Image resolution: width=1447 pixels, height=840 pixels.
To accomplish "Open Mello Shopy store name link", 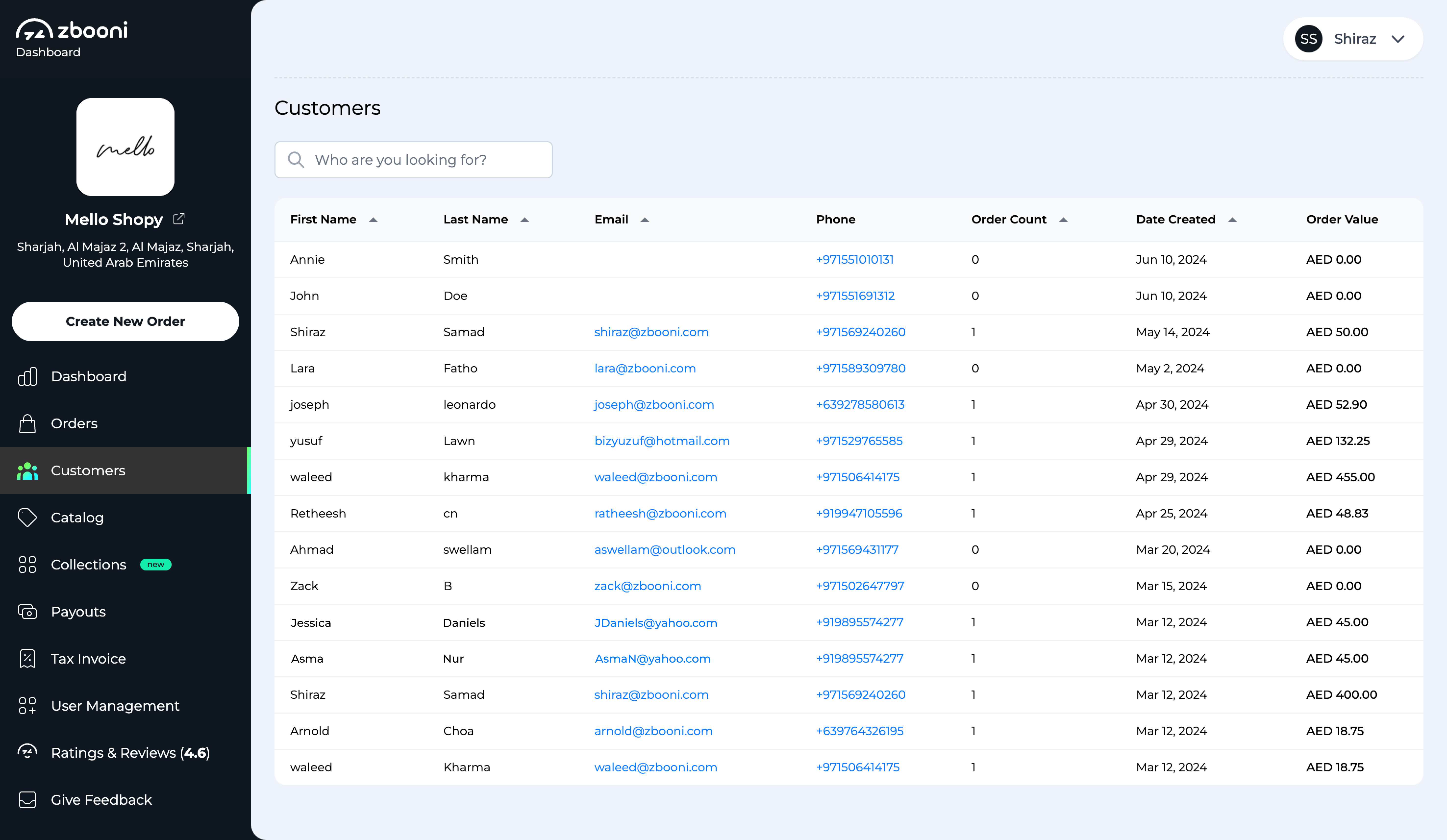I will tap(114, 219).
